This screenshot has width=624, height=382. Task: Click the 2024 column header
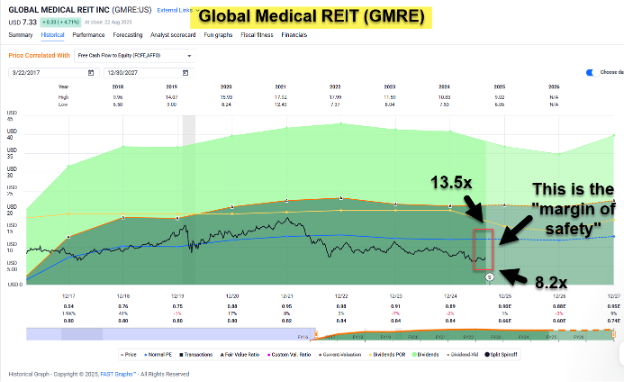click(444, 87)
